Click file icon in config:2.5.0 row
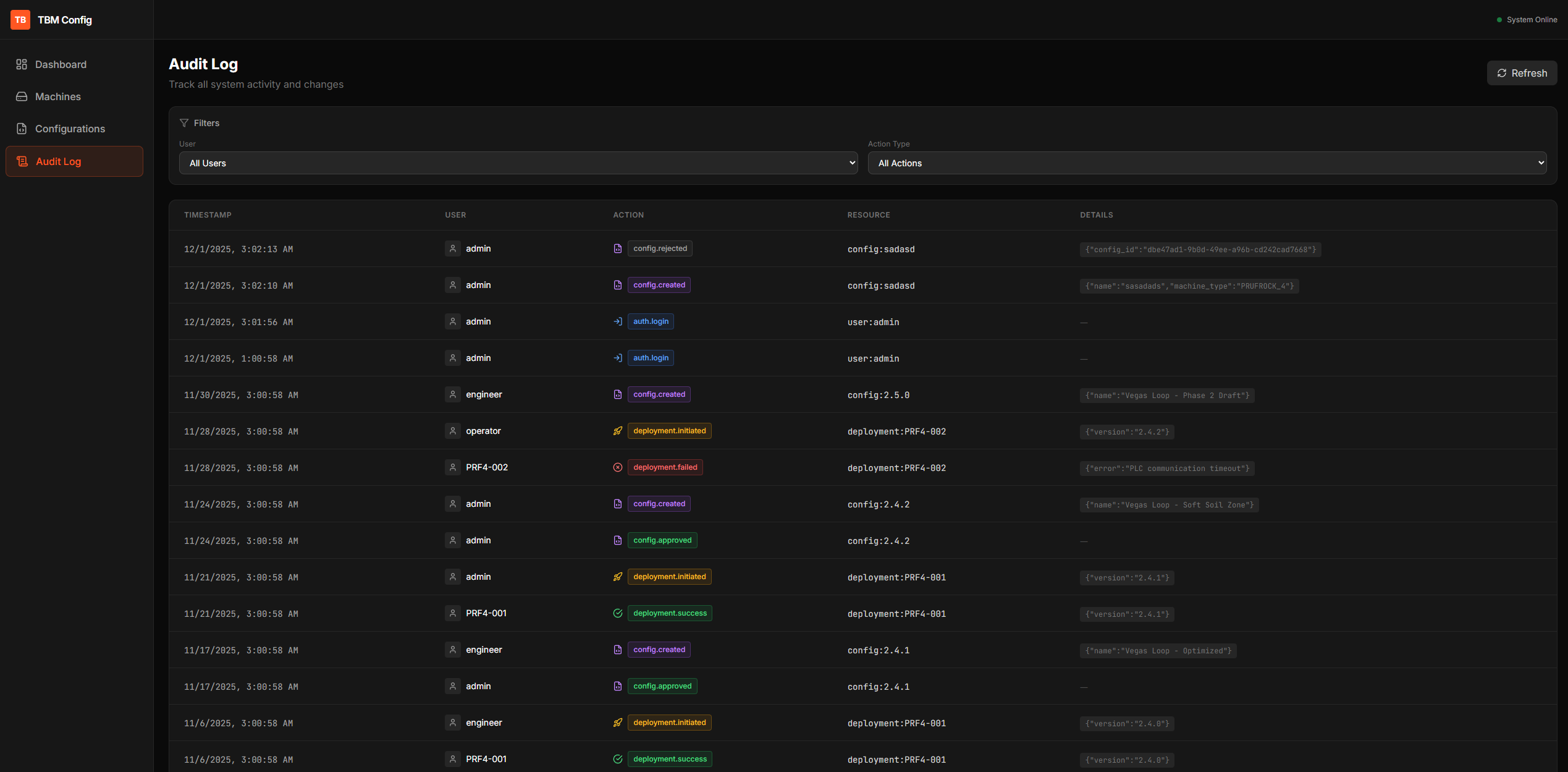Viewport: 1568px width, 772px height. 618,394
